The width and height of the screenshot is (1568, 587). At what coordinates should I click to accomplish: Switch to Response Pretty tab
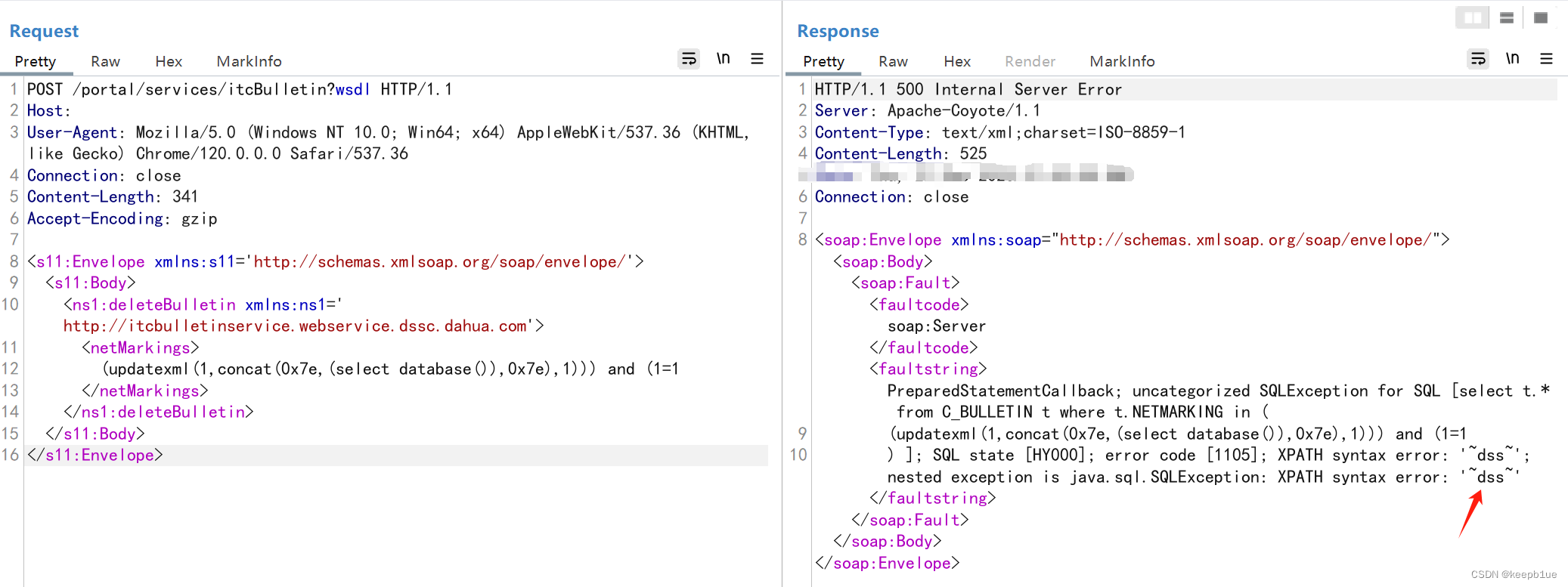(x=823, y=61)
